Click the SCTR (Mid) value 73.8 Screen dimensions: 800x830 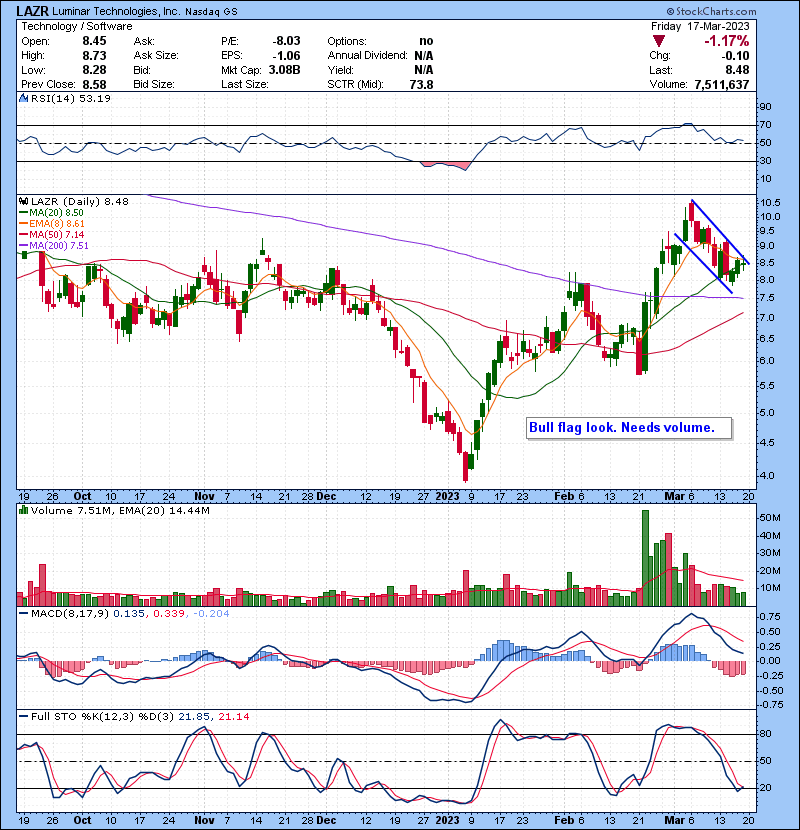coord(421,85)
